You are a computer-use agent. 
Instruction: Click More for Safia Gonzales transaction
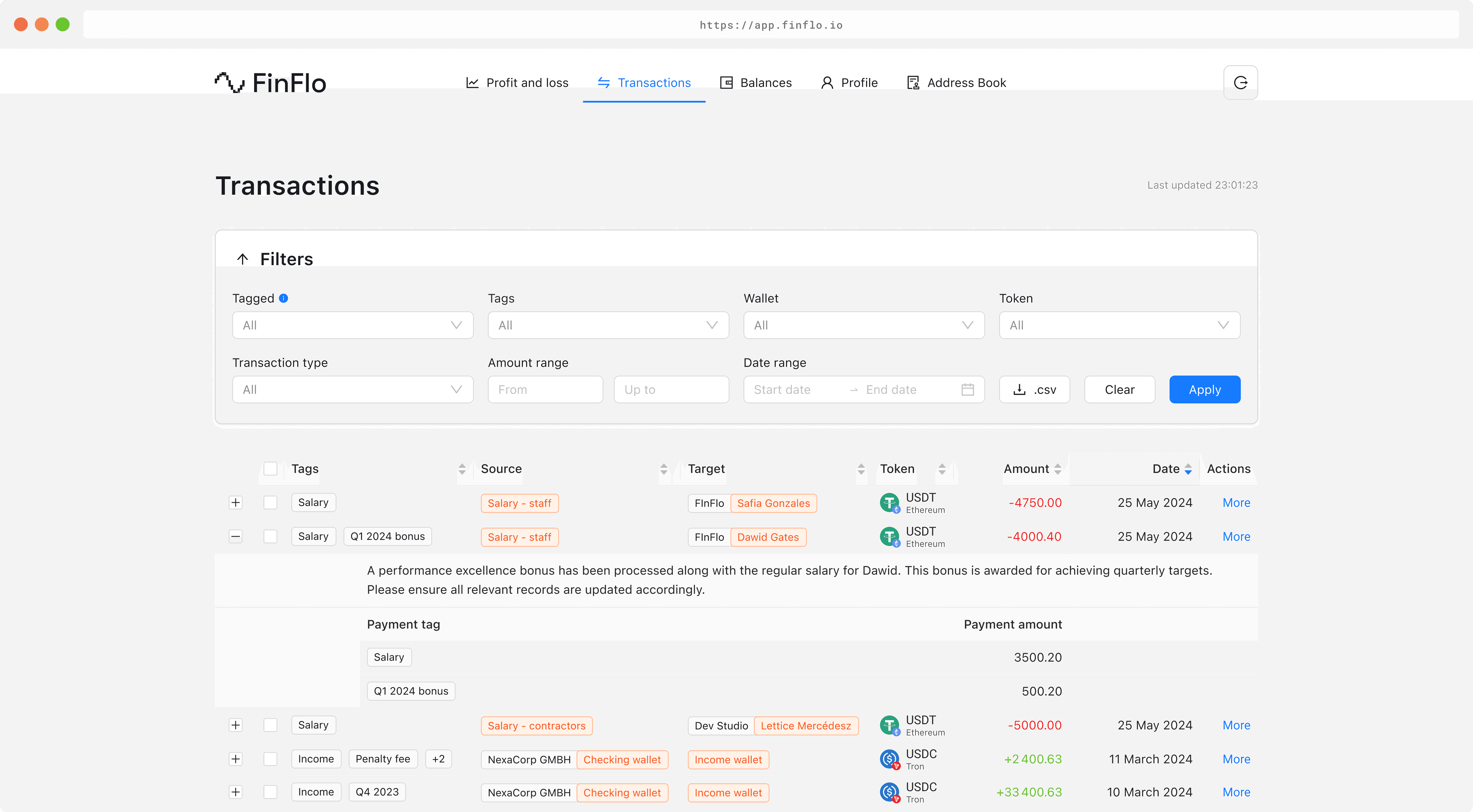1236,503
